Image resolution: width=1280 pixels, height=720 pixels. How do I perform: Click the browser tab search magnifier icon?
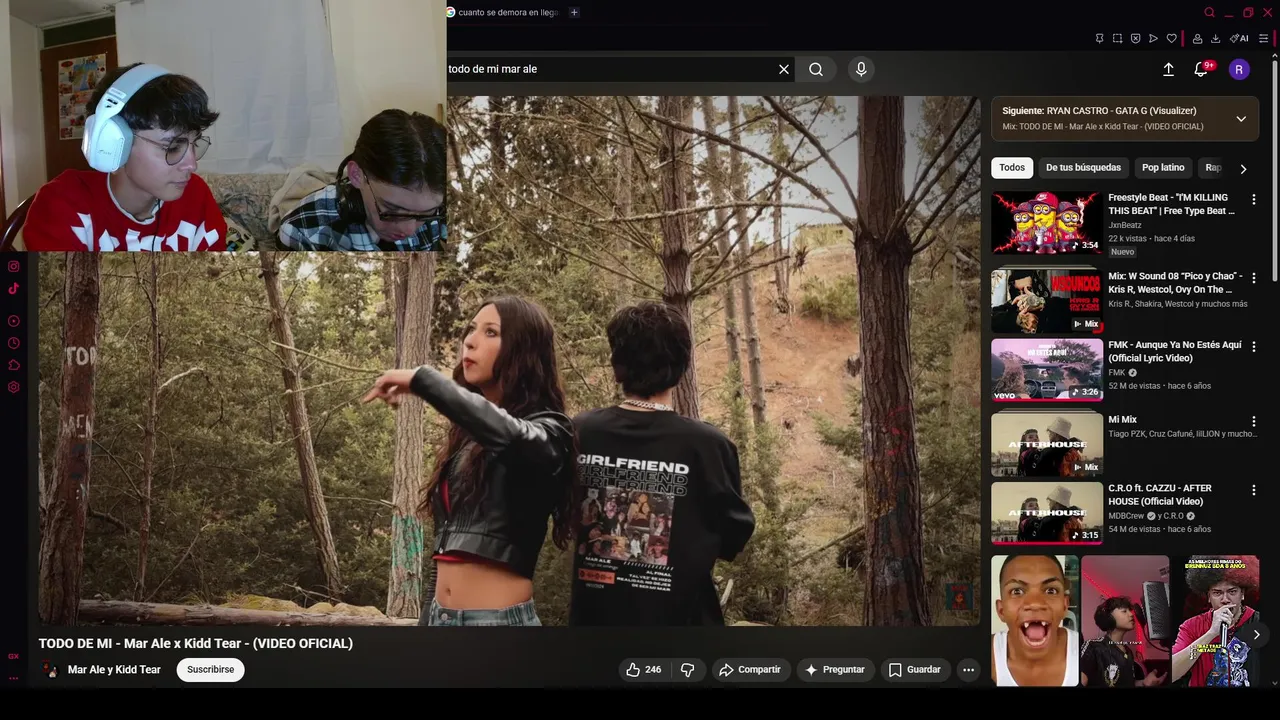(1209, 12)
